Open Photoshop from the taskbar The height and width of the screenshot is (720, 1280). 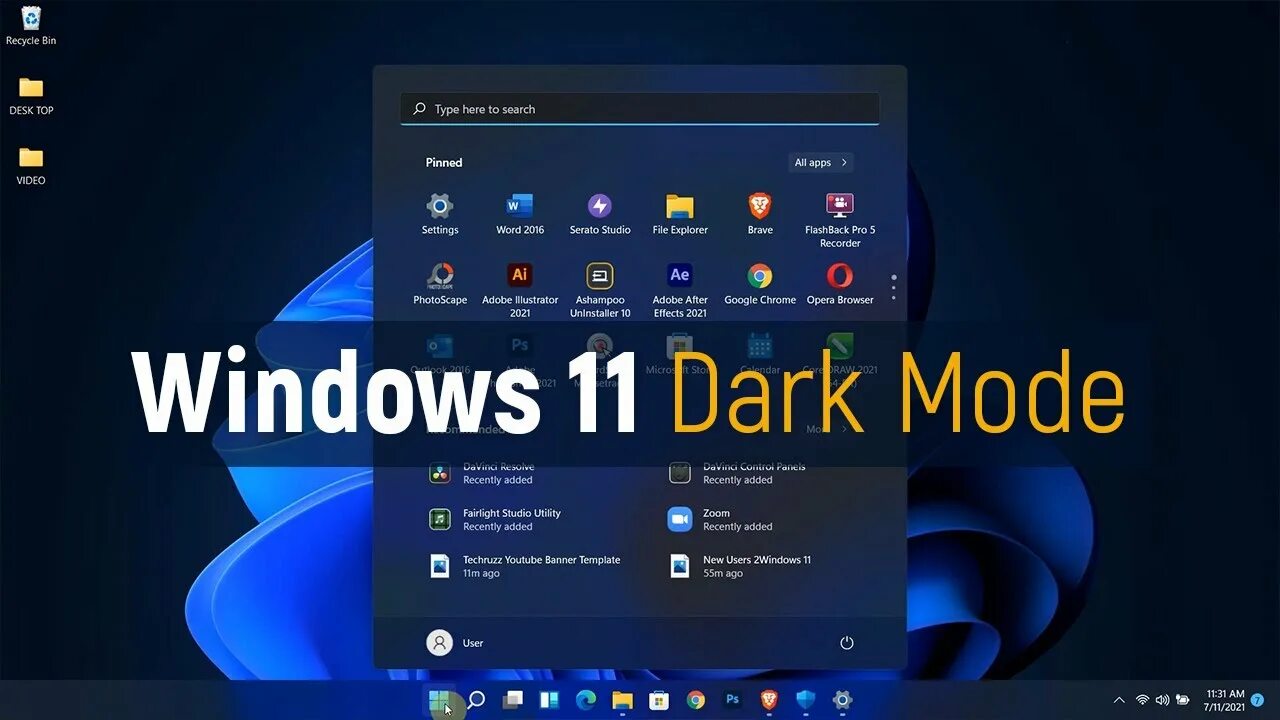pyautogui.click(x=732, y=700)
